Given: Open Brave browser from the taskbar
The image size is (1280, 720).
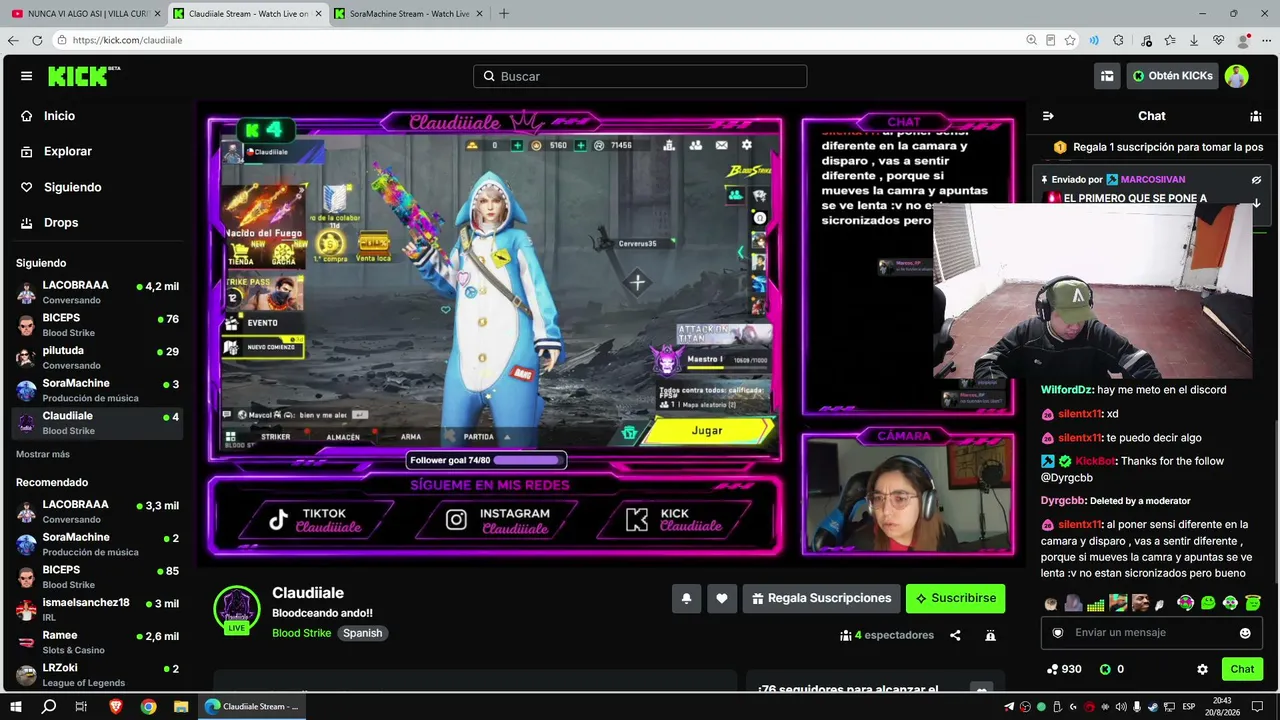Looking at the screenshot, I should point(115,706).
